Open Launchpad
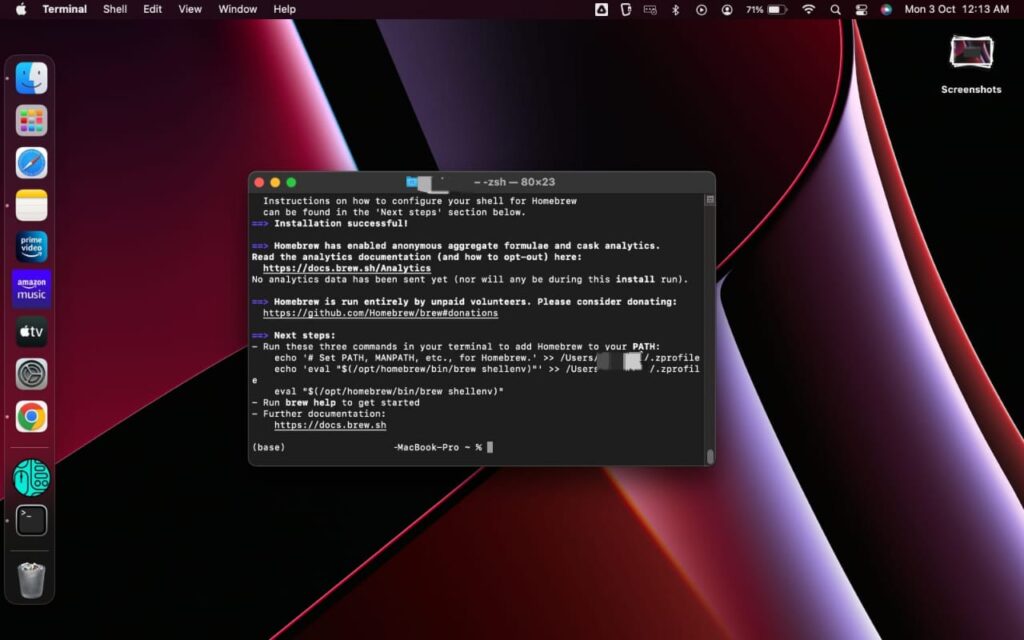Screen dimensions: 1024x640 [x=31, y=120]
